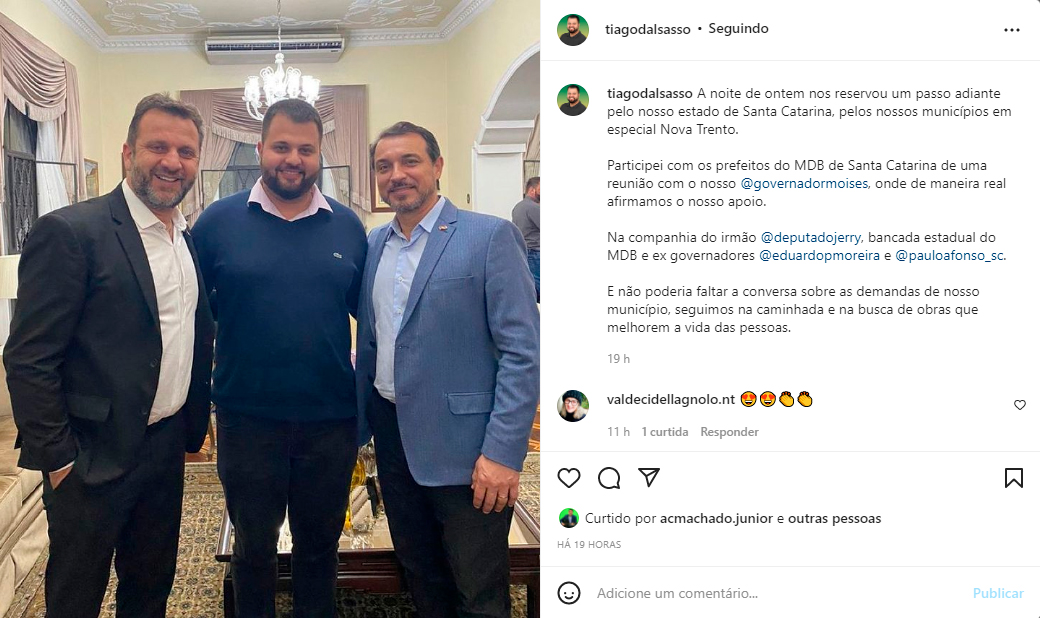
Task: Share post via paper plane icon
Action: click(x=649, y=477)
